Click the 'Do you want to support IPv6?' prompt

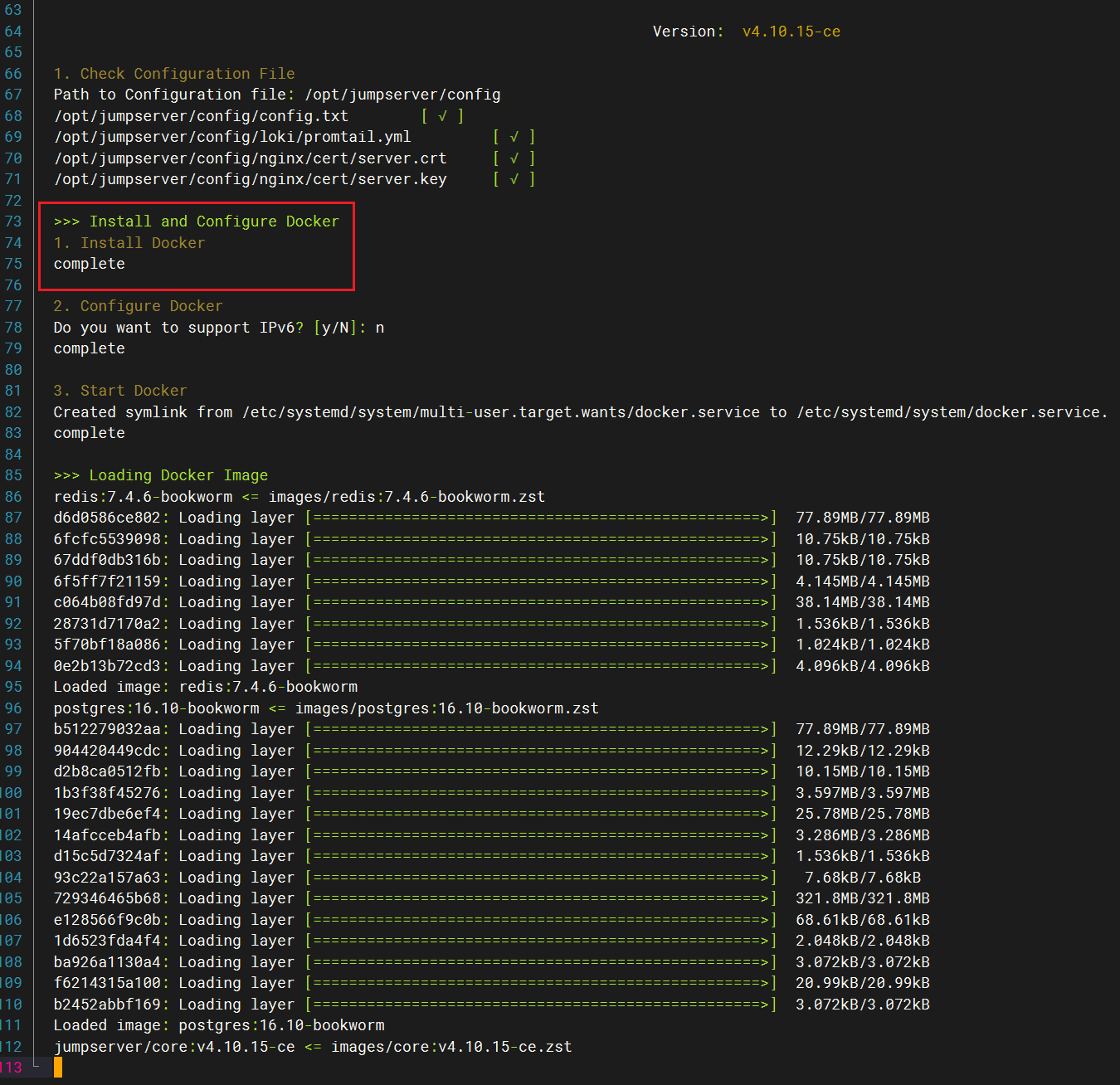click(x=219, y=328)
